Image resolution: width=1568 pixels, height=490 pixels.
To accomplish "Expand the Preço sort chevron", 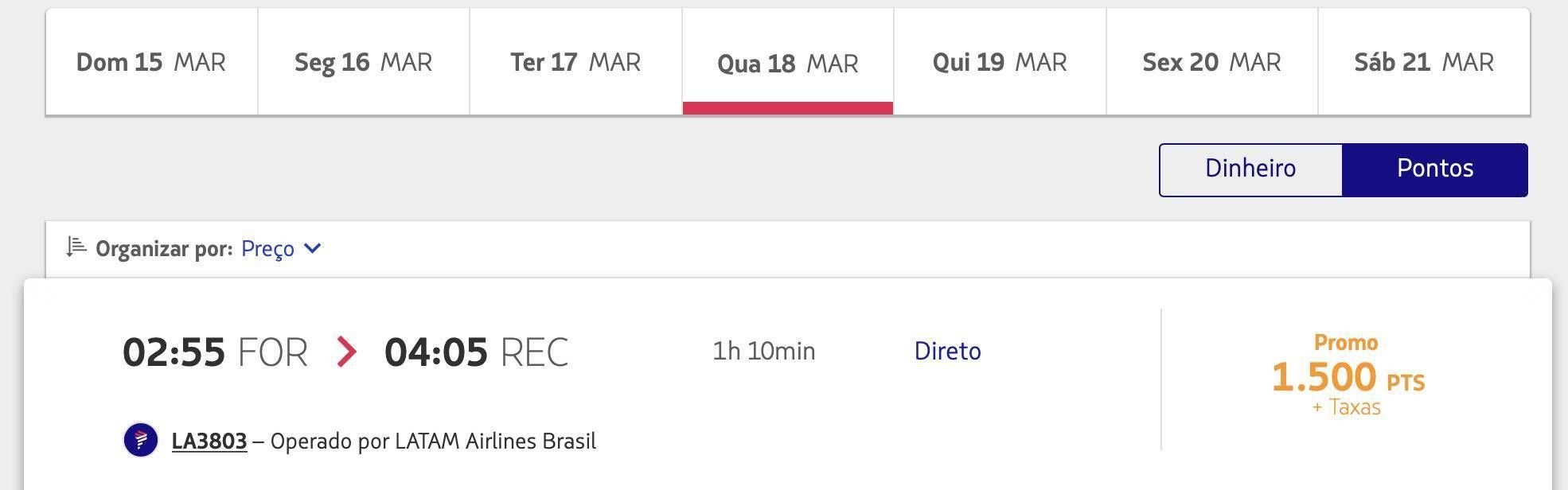I will coord(313,248).
